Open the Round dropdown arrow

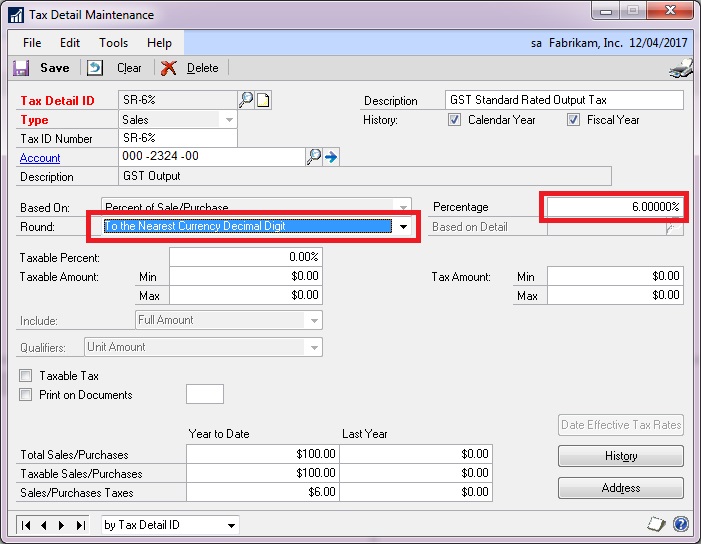coord(403,227)
